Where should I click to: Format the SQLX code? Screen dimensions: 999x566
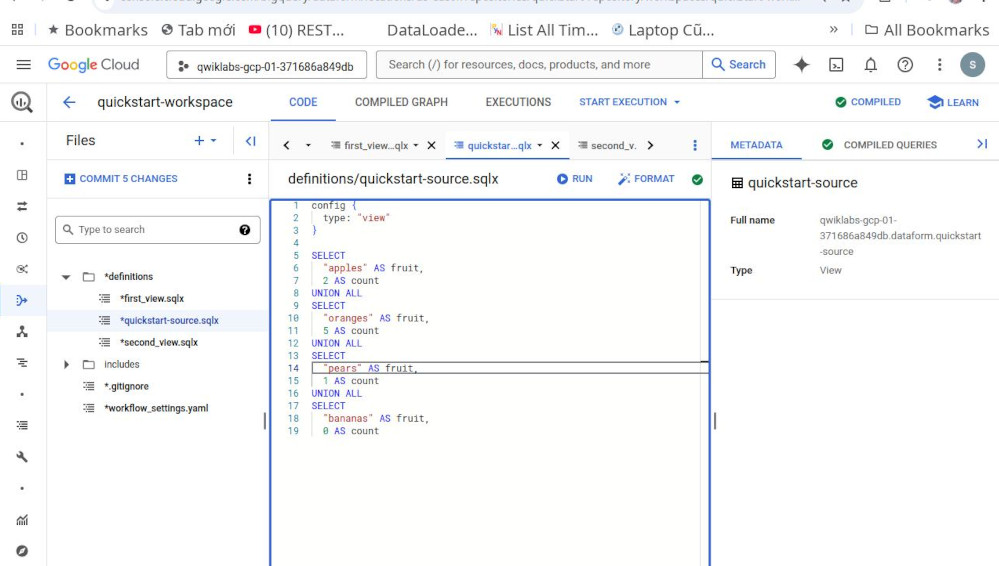pos(646,179)
